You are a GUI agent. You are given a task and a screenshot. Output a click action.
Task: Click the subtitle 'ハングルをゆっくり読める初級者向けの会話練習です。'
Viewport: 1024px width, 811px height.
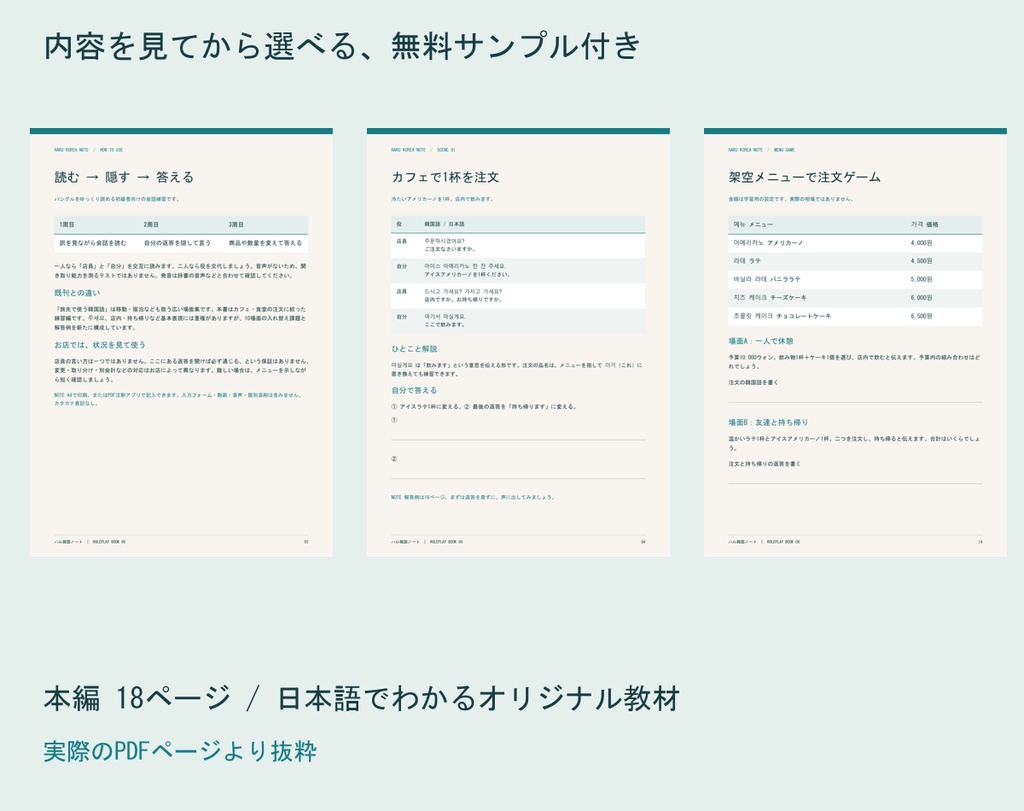(116, 199)
